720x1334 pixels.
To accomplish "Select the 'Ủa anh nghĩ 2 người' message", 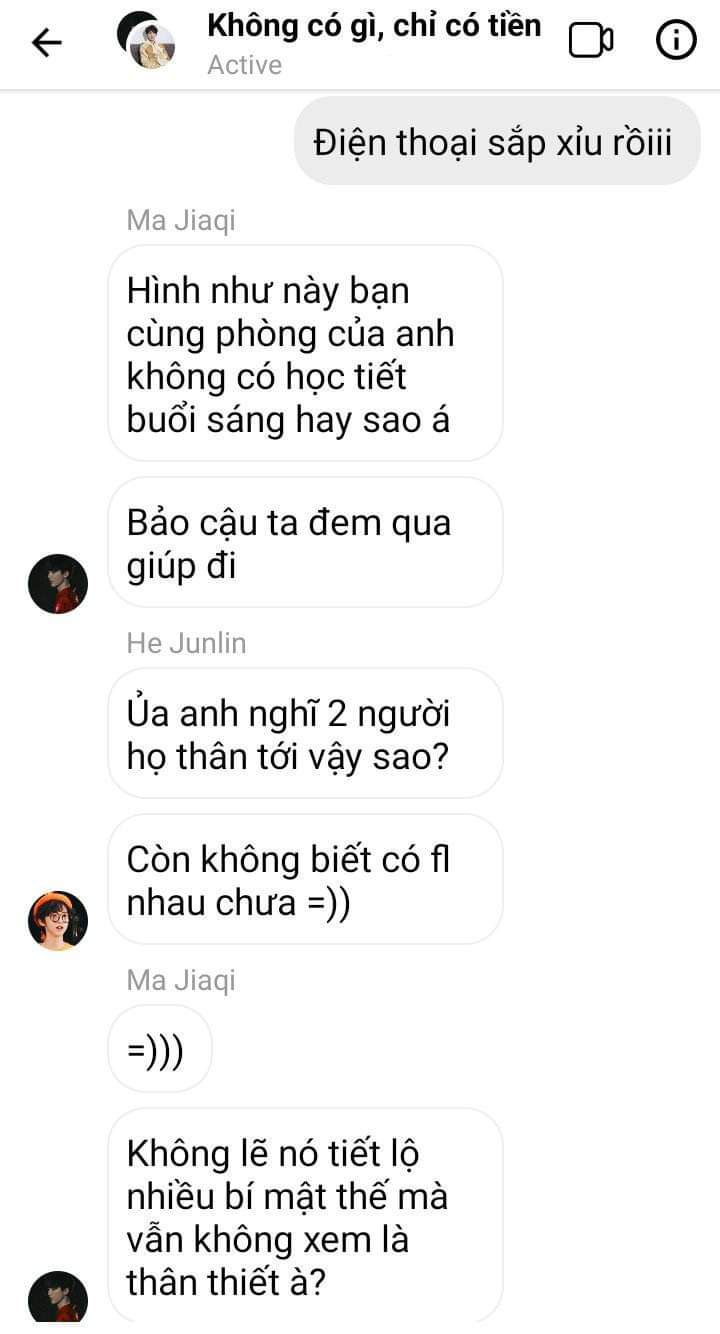I will pyautogui.click(x=305, y=734).
